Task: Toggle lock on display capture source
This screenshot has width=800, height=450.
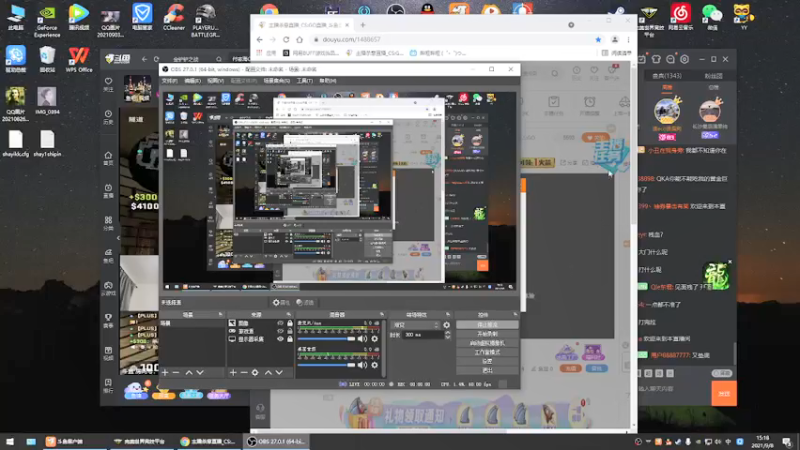Action: coord(290,339)
